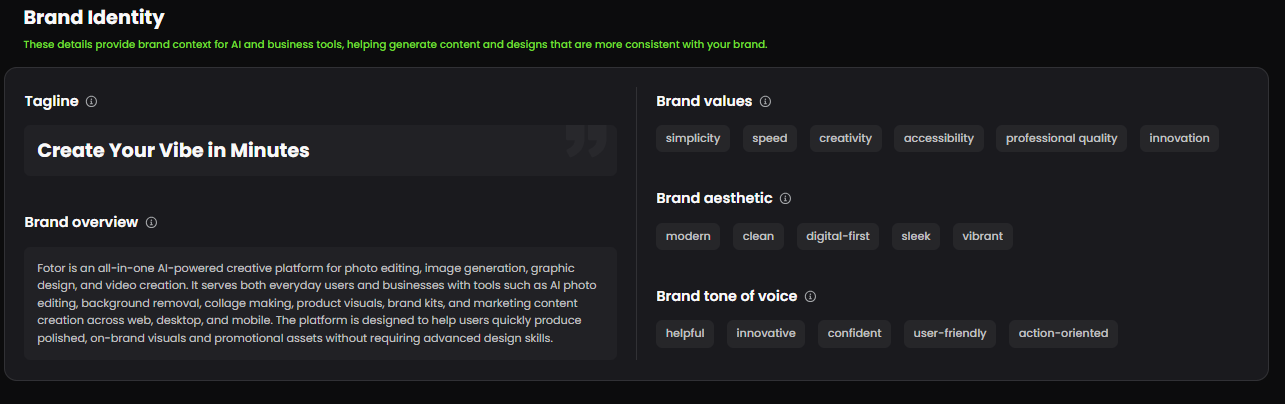The height and width of the screenshot is (404, 1285).
Task: Click the info icon beside Tagline
Action: [x=91, y=101]
